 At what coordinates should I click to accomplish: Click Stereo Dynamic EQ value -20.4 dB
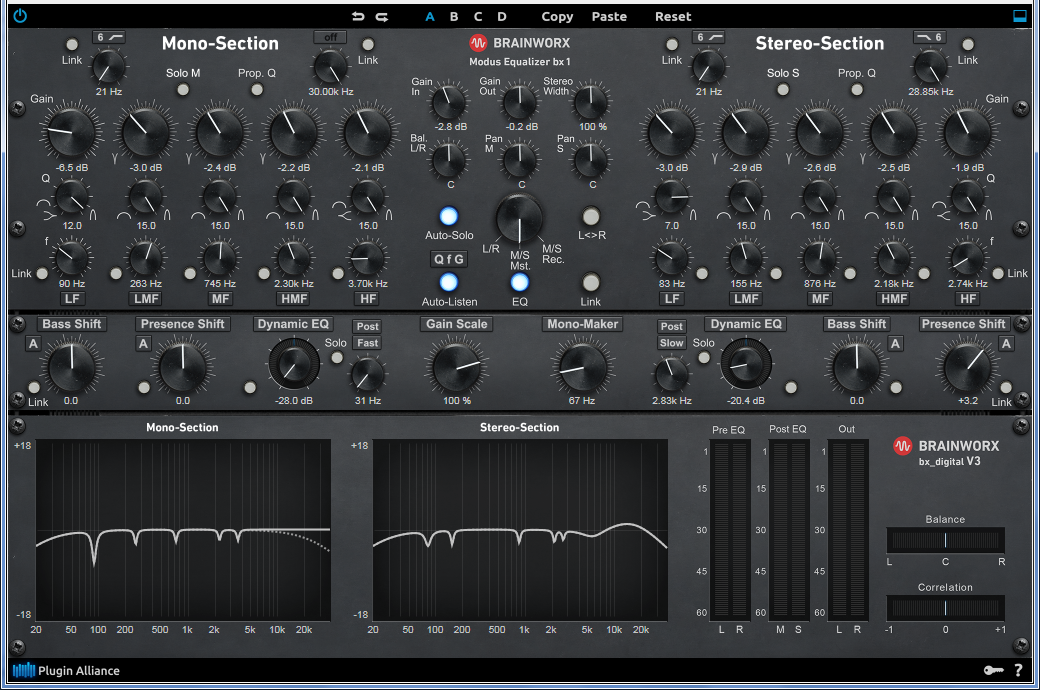point(746,401)
